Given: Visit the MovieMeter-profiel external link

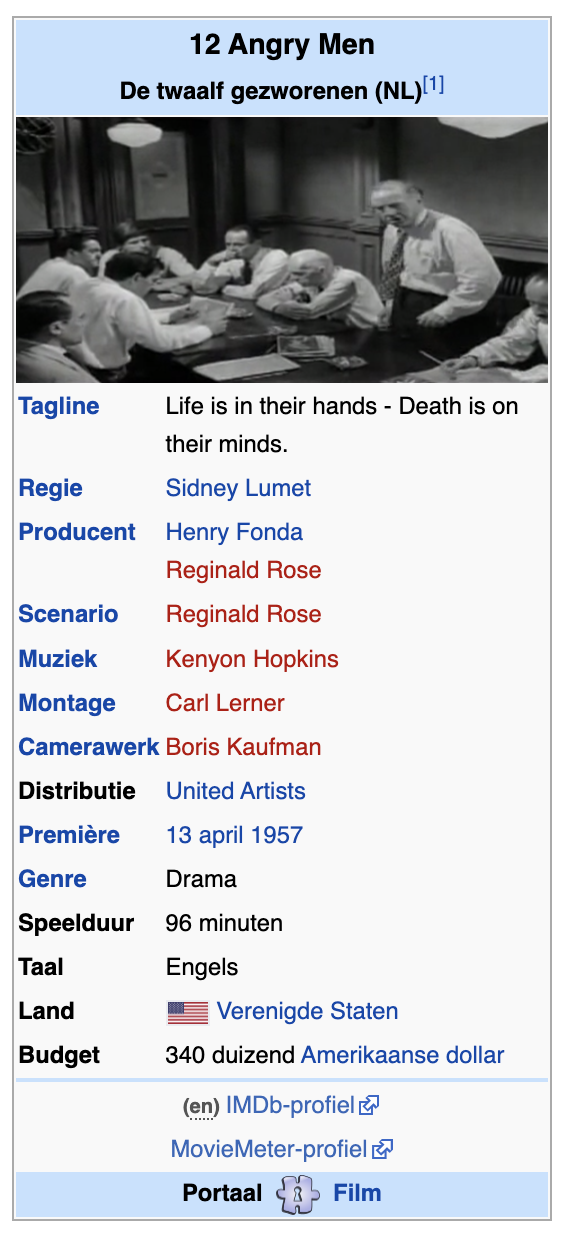Looking at the screenshot, I should (x=269, y=1150).
